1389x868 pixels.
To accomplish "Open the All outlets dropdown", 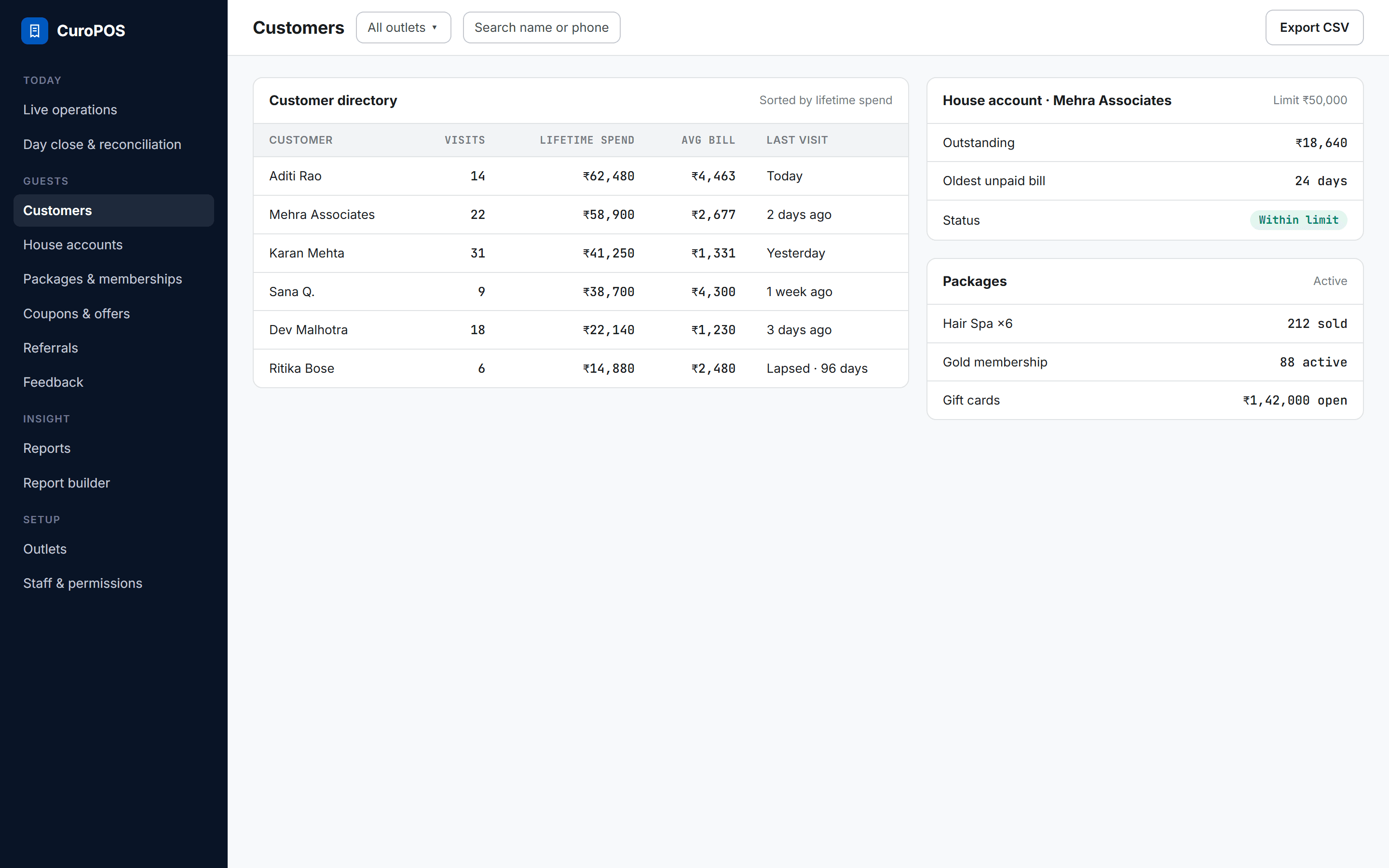I will (x=404, y=27).
